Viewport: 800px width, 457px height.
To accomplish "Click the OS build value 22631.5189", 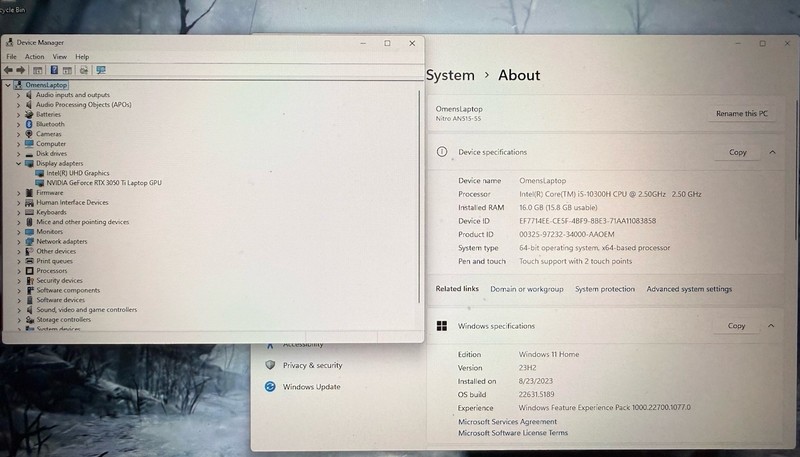I will 536,394.
